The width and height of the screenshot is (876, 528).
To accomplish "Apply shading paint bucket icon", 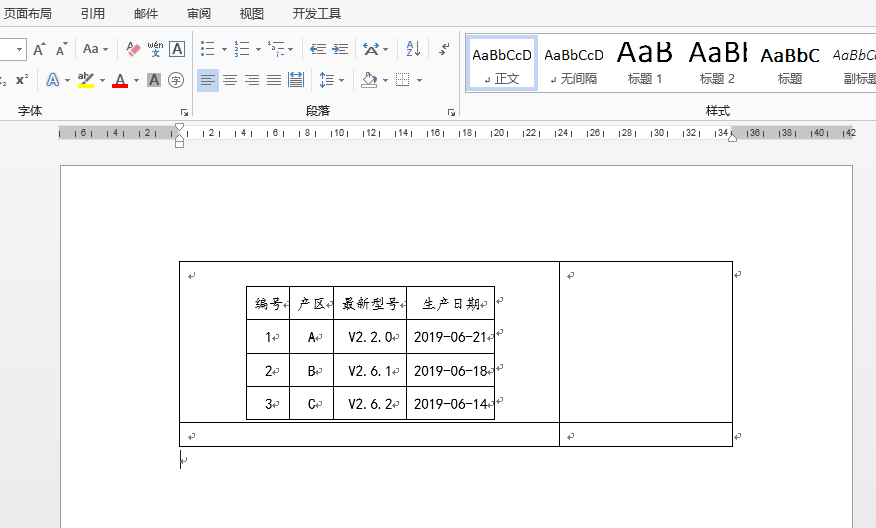I will tap(369, 80).
